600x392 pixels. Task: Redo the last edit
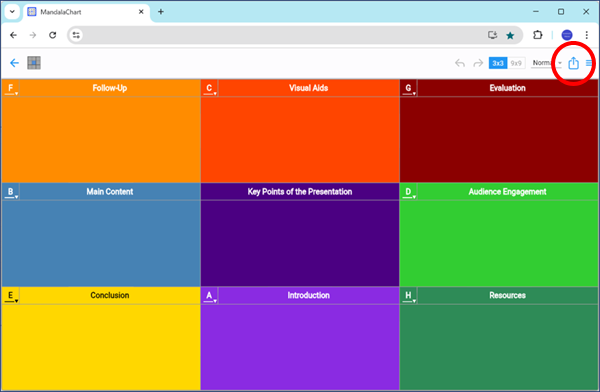pyautogui.click(x=478, y=63)
